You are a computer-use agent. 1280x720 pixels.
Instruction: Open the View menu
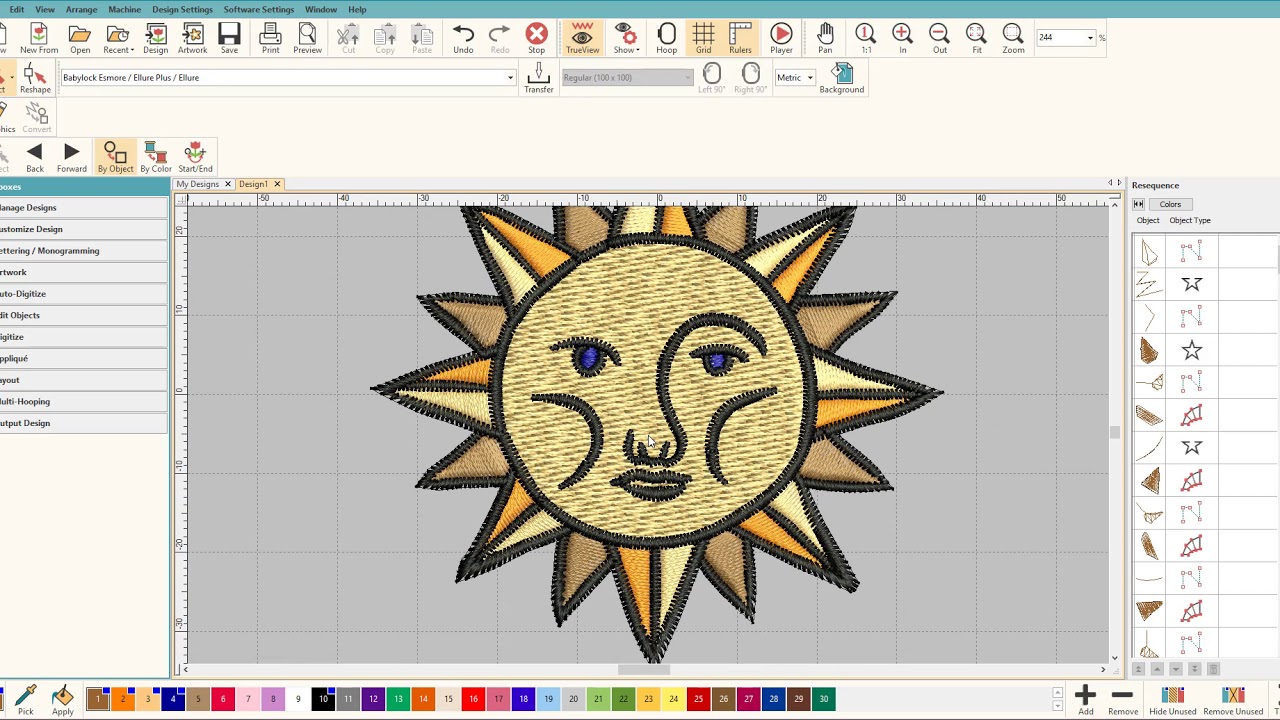click(x=45, y=9)
